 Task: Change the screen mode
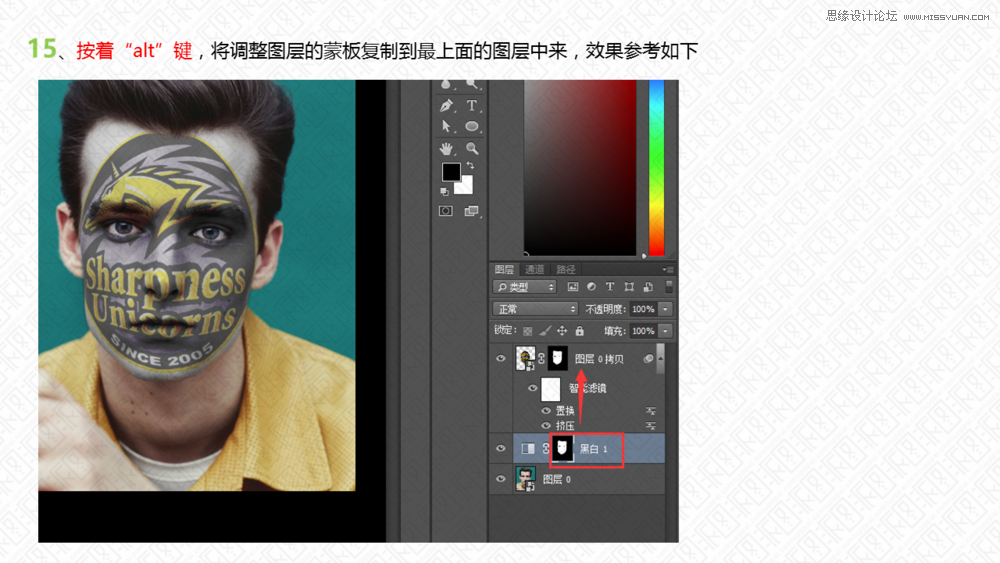471,211
